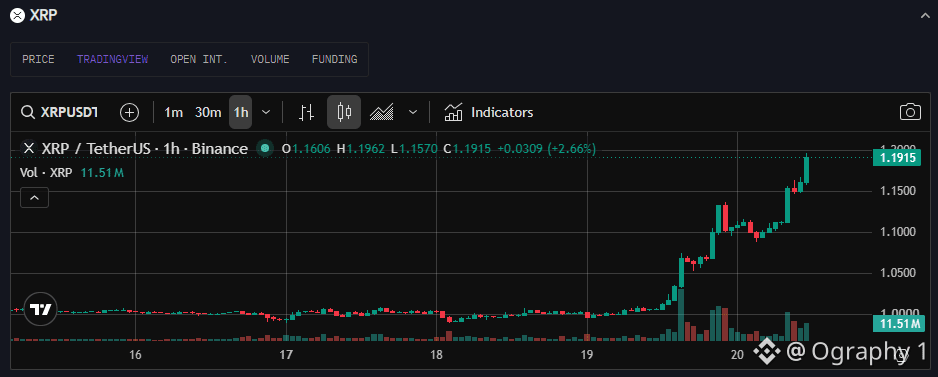
Task: Click date 20 on the time axis
Action: [x=737, y=355]
